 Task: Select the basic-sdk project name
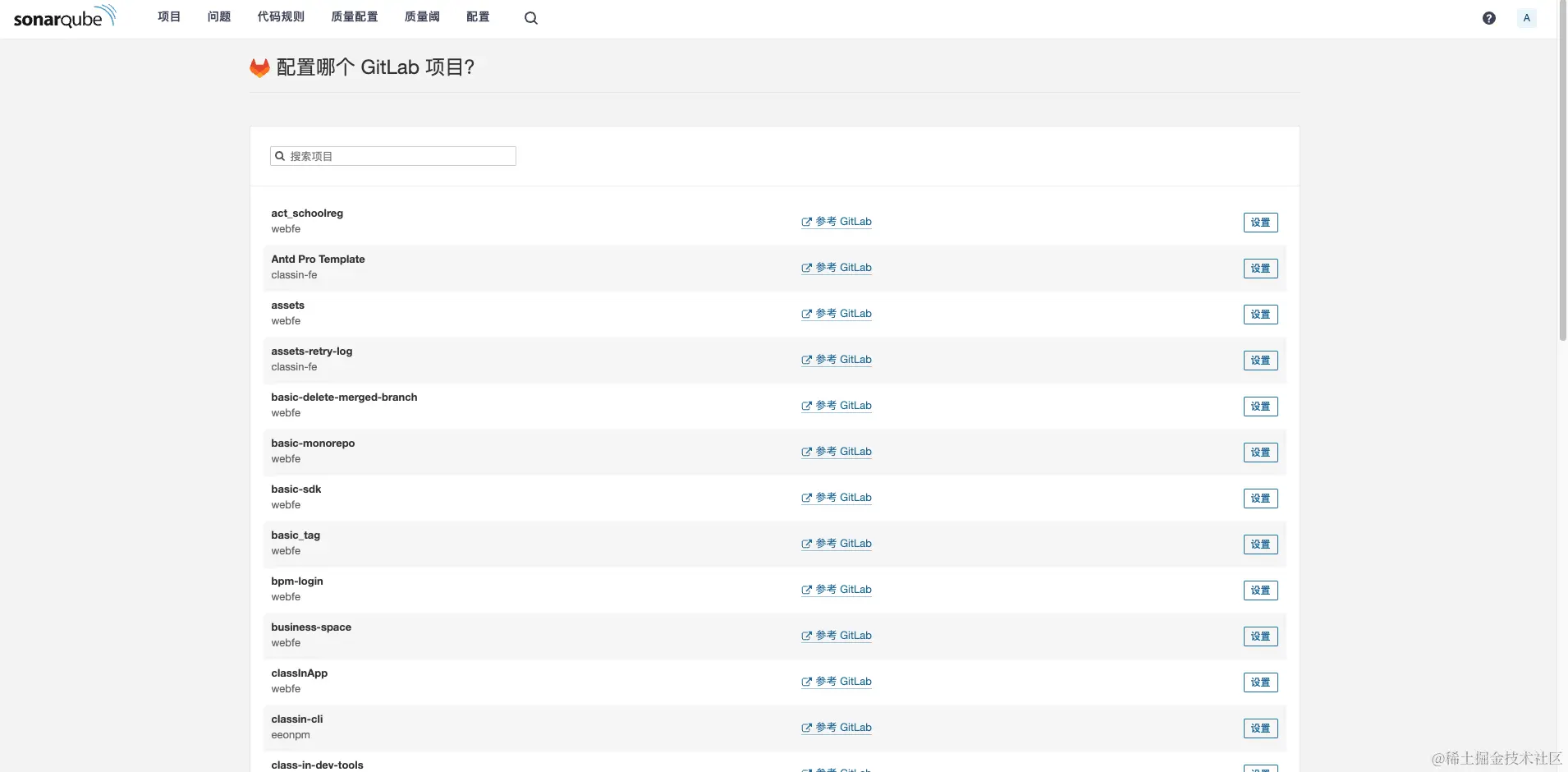click(x=296, y=489)
